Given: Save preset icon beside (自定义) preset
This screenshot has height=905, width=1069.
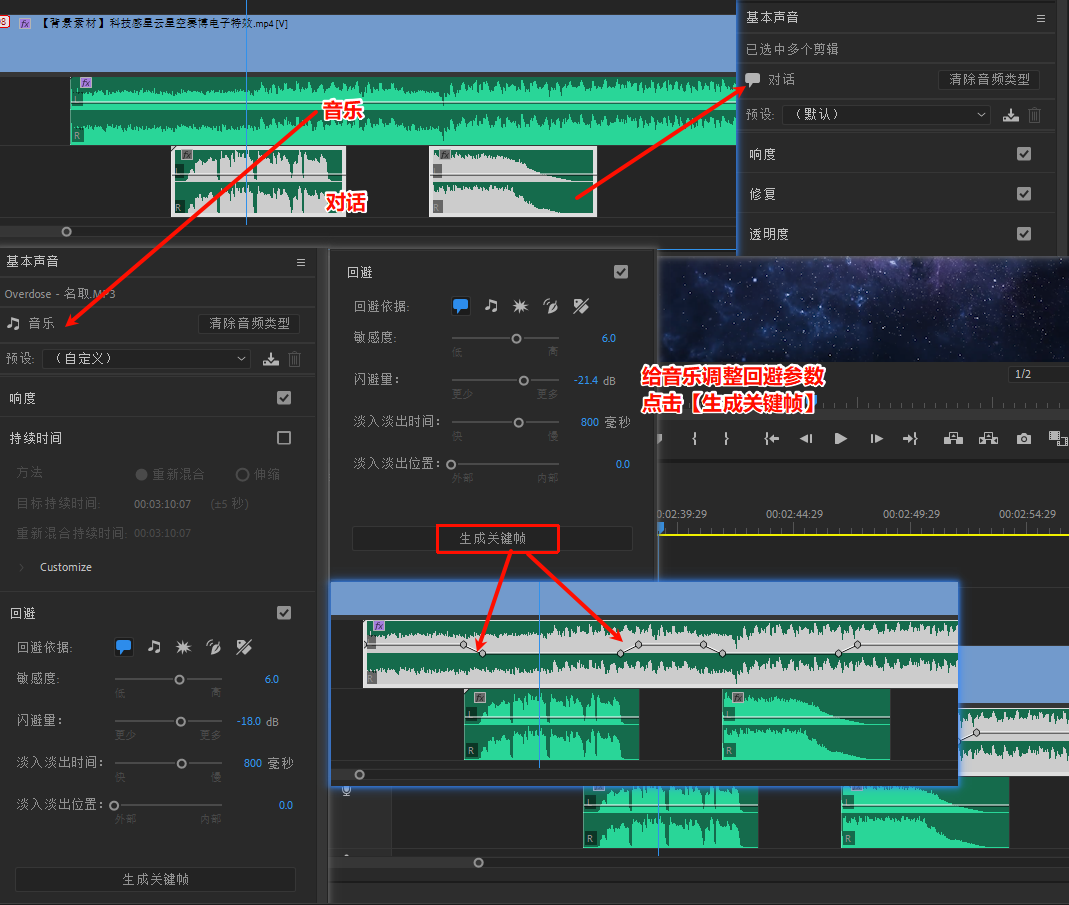Looking at the screenshot, I should coord(271,359).
